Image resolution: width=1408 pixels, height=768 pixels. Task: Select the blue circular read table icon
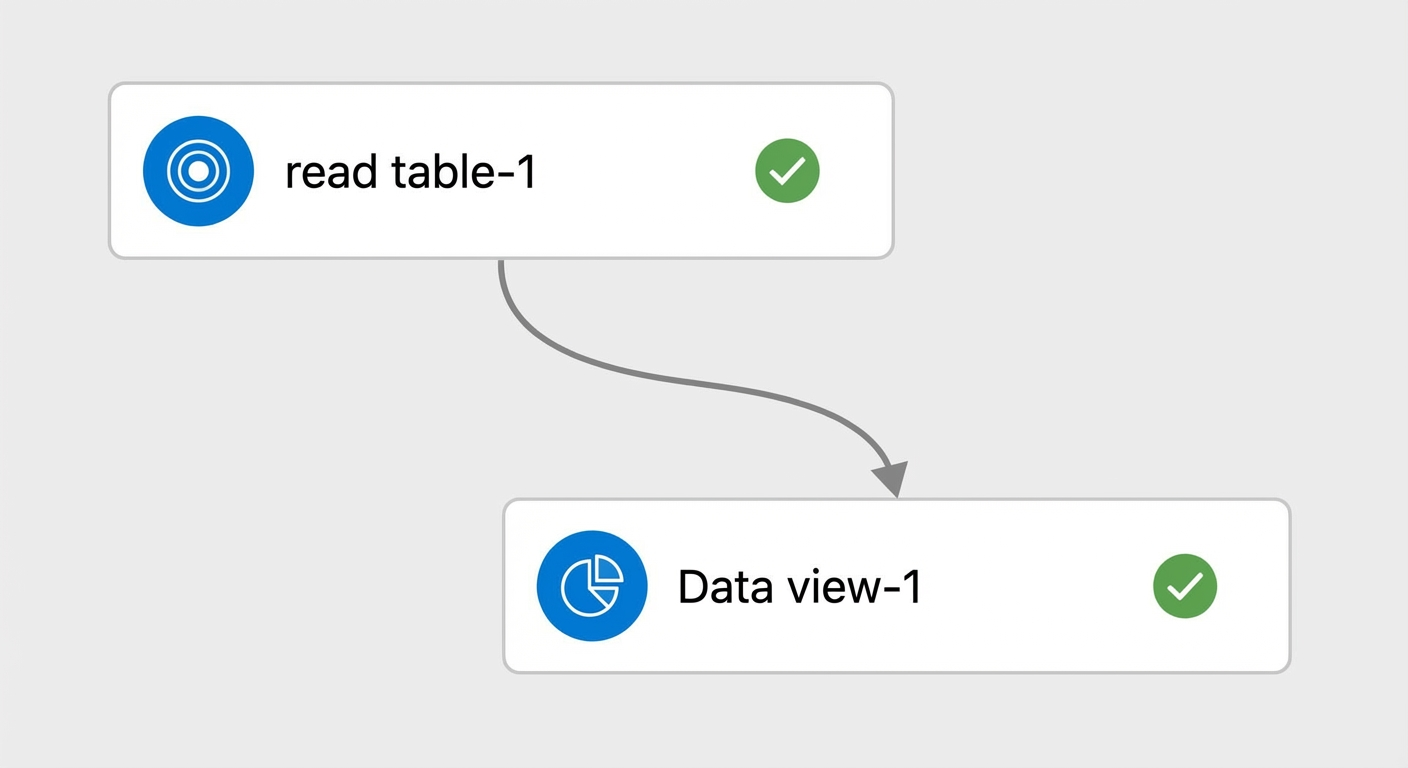pos(198,171)
